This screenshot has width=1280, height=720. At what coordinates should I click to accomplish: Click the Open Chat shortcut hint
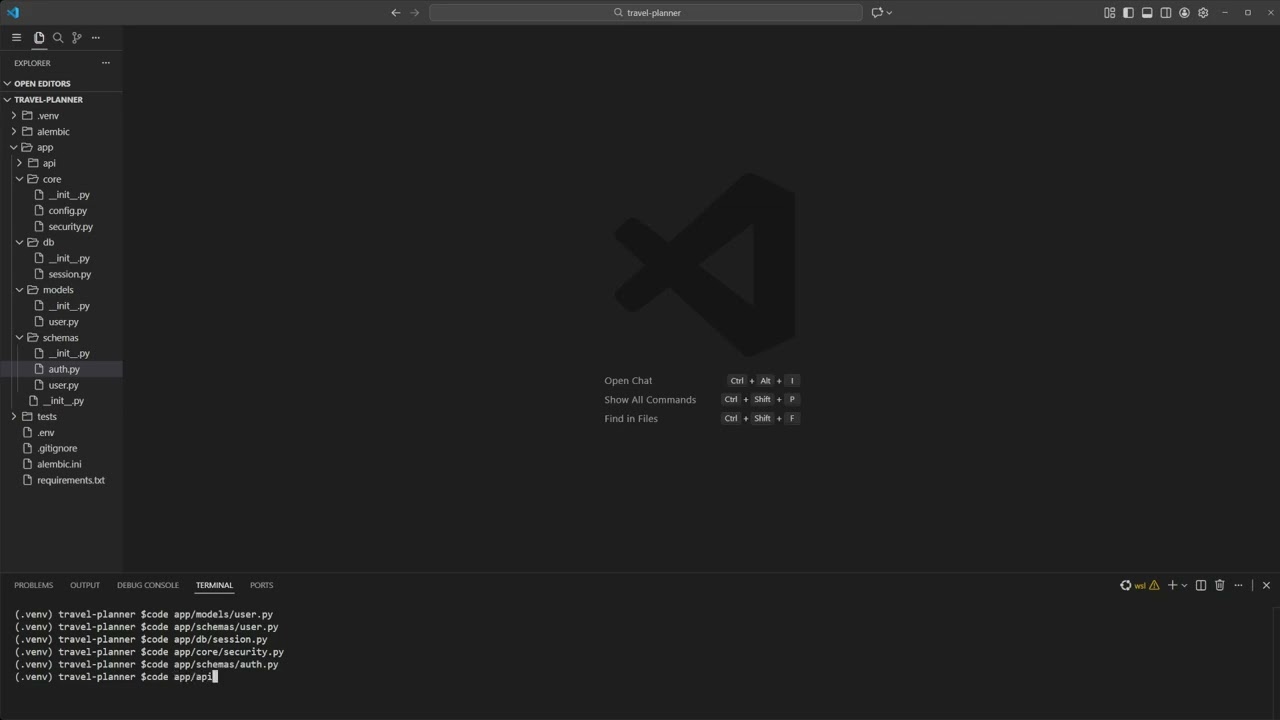(628, 381)
